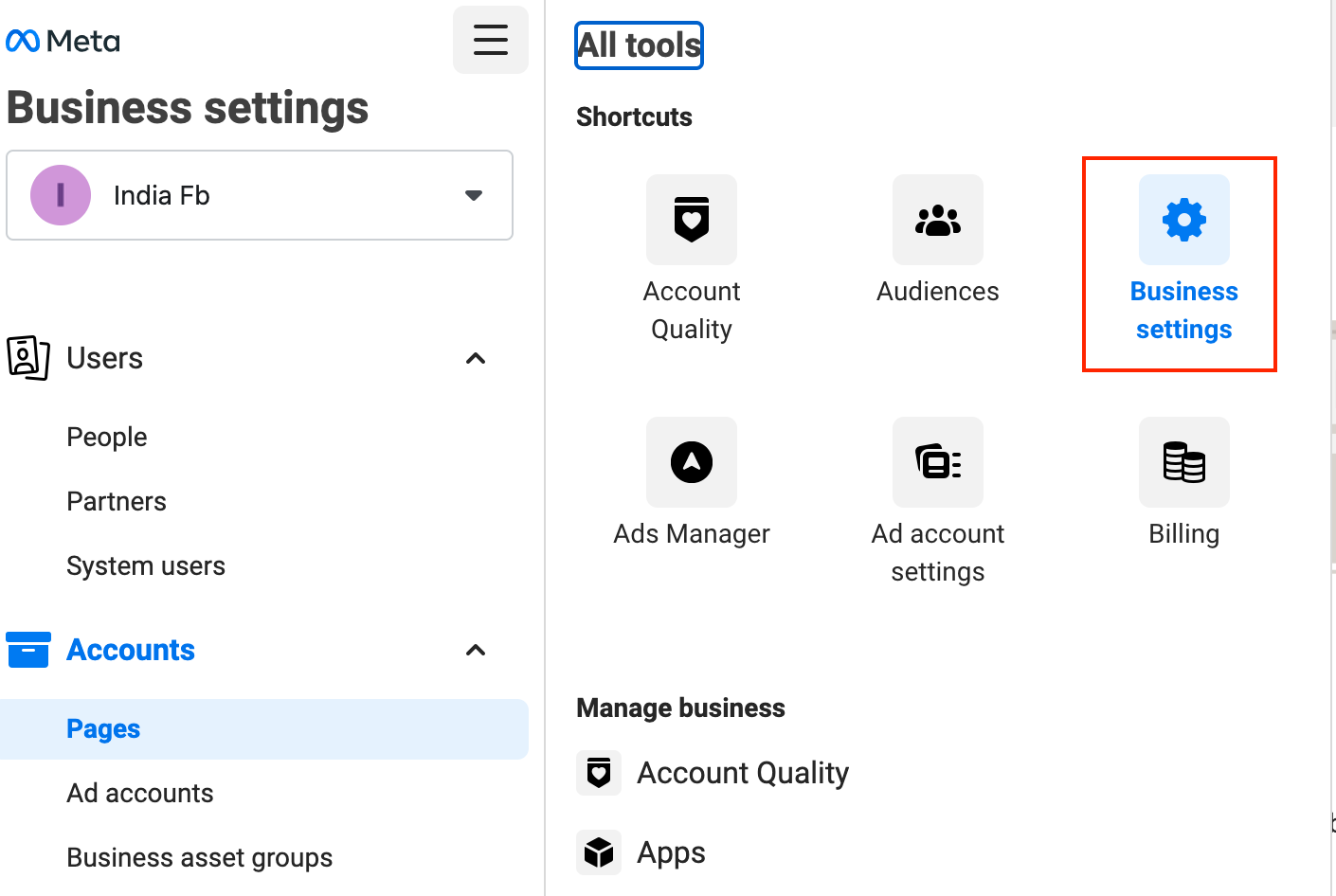
Task: Collapse the Users section chevron
Action: (x=476, y=358)
